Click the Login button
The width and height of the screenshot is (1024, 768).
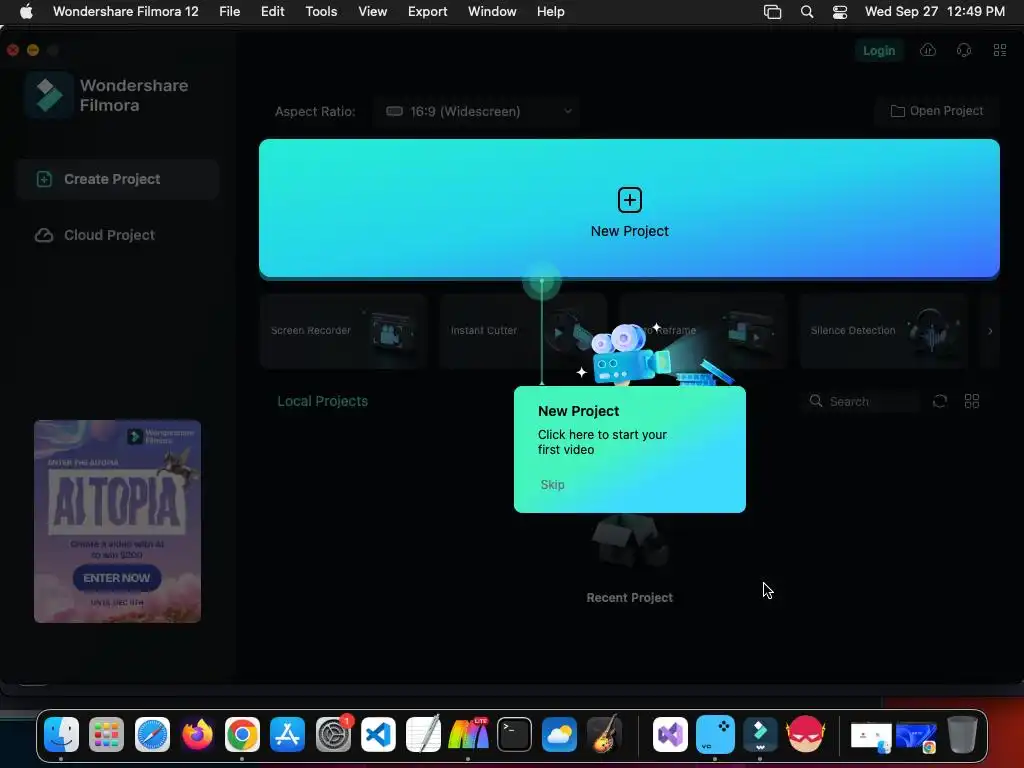[x=879, y=50]
